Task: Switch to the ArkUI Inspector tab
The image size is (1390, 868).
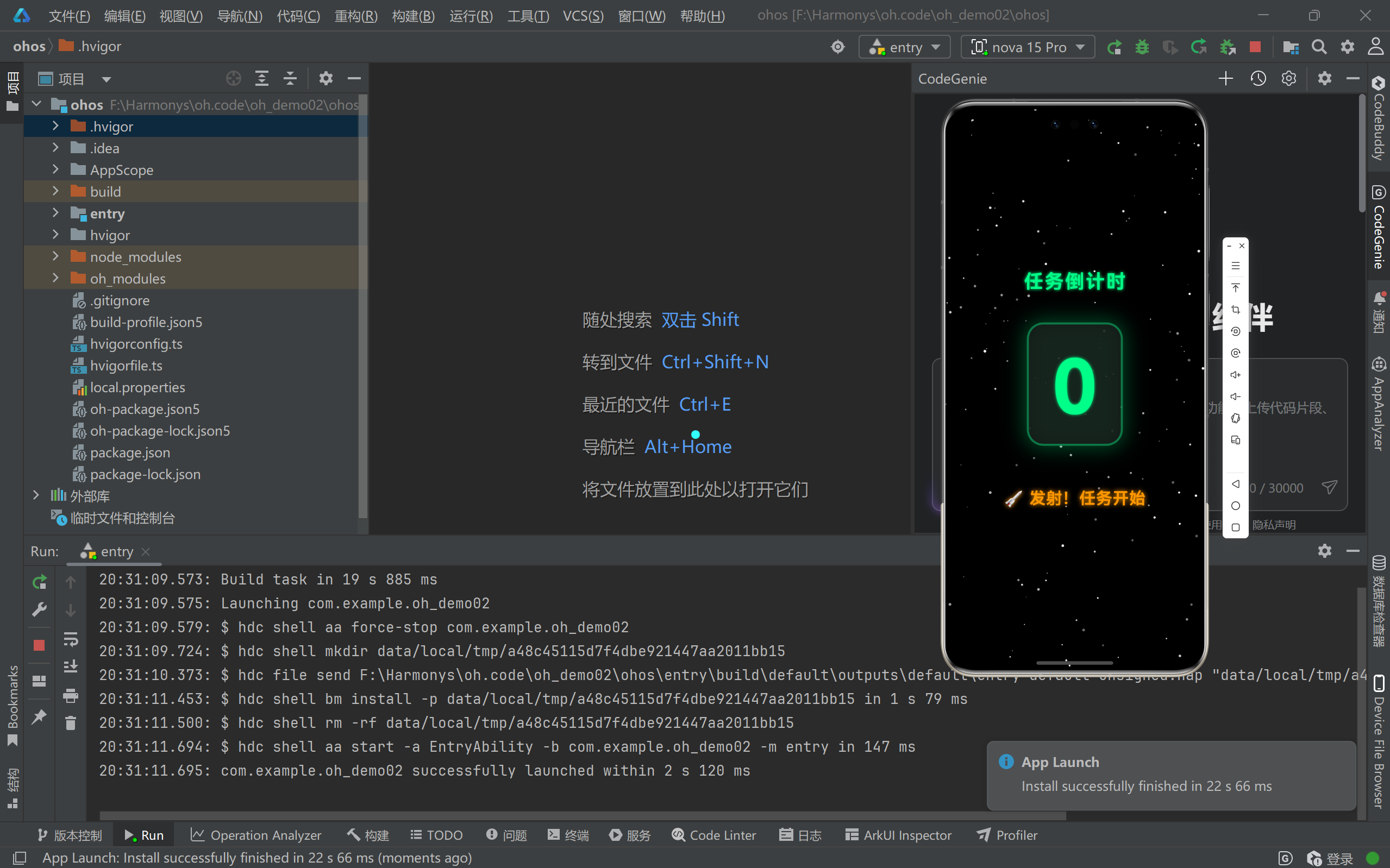Action: [899, 835]
